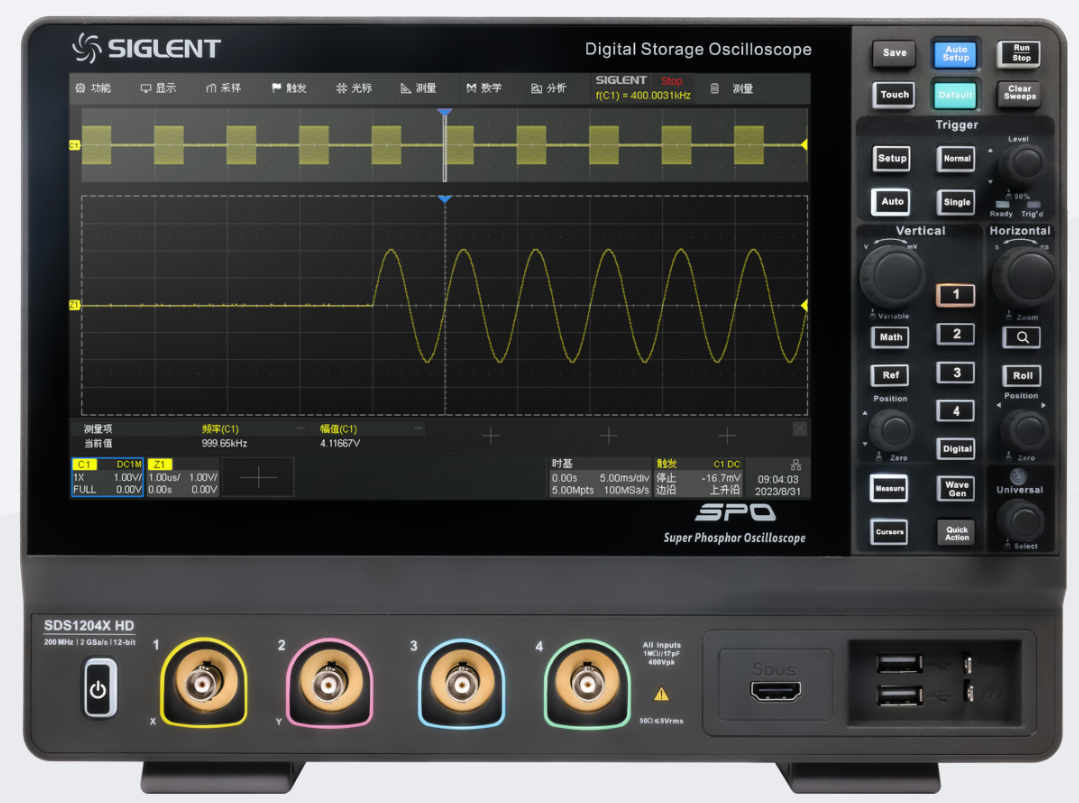Click the C1 channel marker in overview
Image resolution: width=1079 pixels, height=803 pixels.
tap(74, 145)
